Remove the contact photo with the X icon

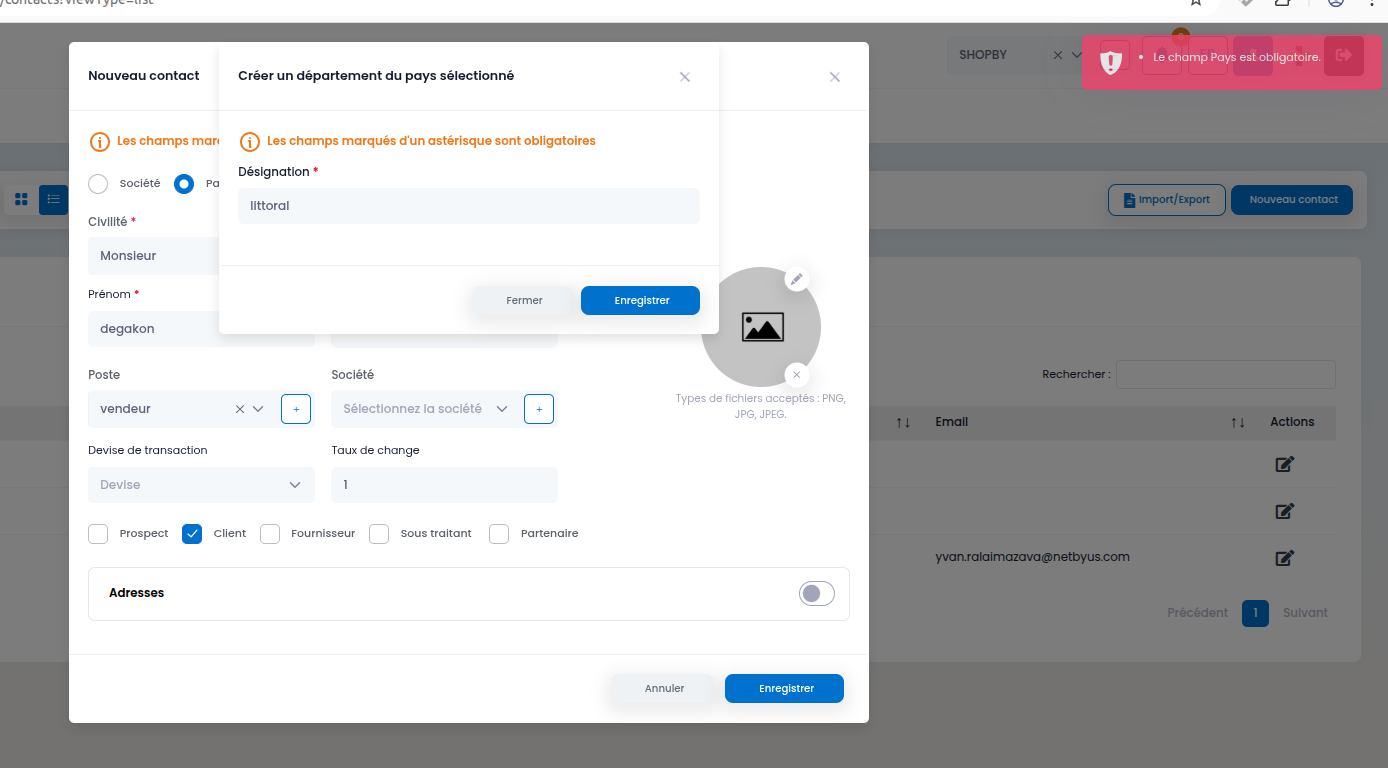796,375
